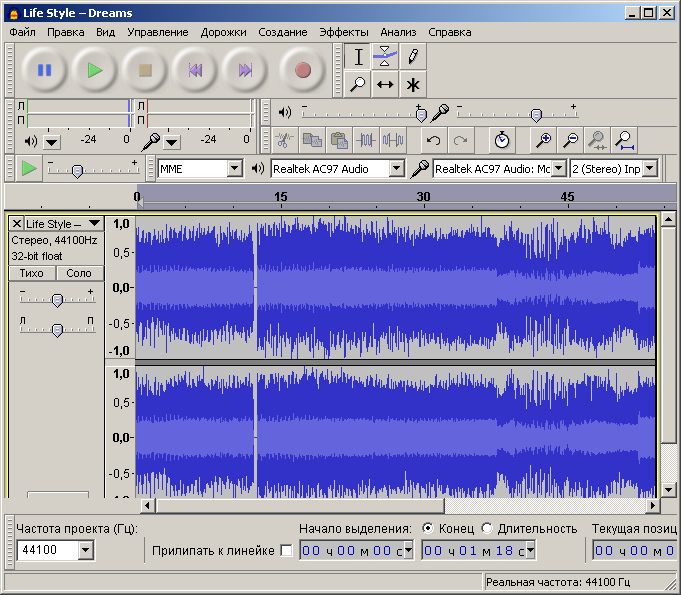Click the Trim audio icon

366,140
